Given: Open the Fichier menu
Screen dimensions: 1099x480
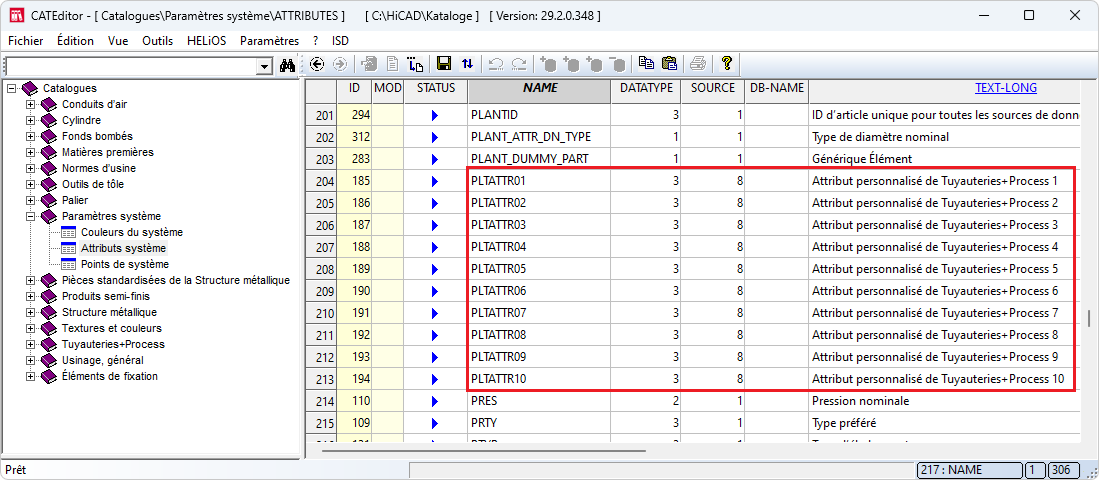Looking at the screenshot, I should click(x=25, y=41).
